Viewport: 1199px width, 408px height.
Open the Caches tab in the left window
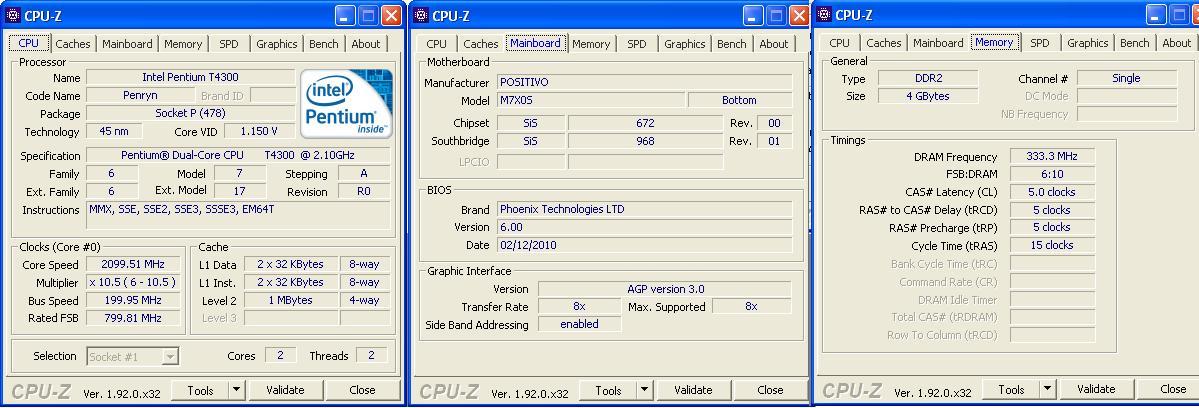(x=73, y=44)
